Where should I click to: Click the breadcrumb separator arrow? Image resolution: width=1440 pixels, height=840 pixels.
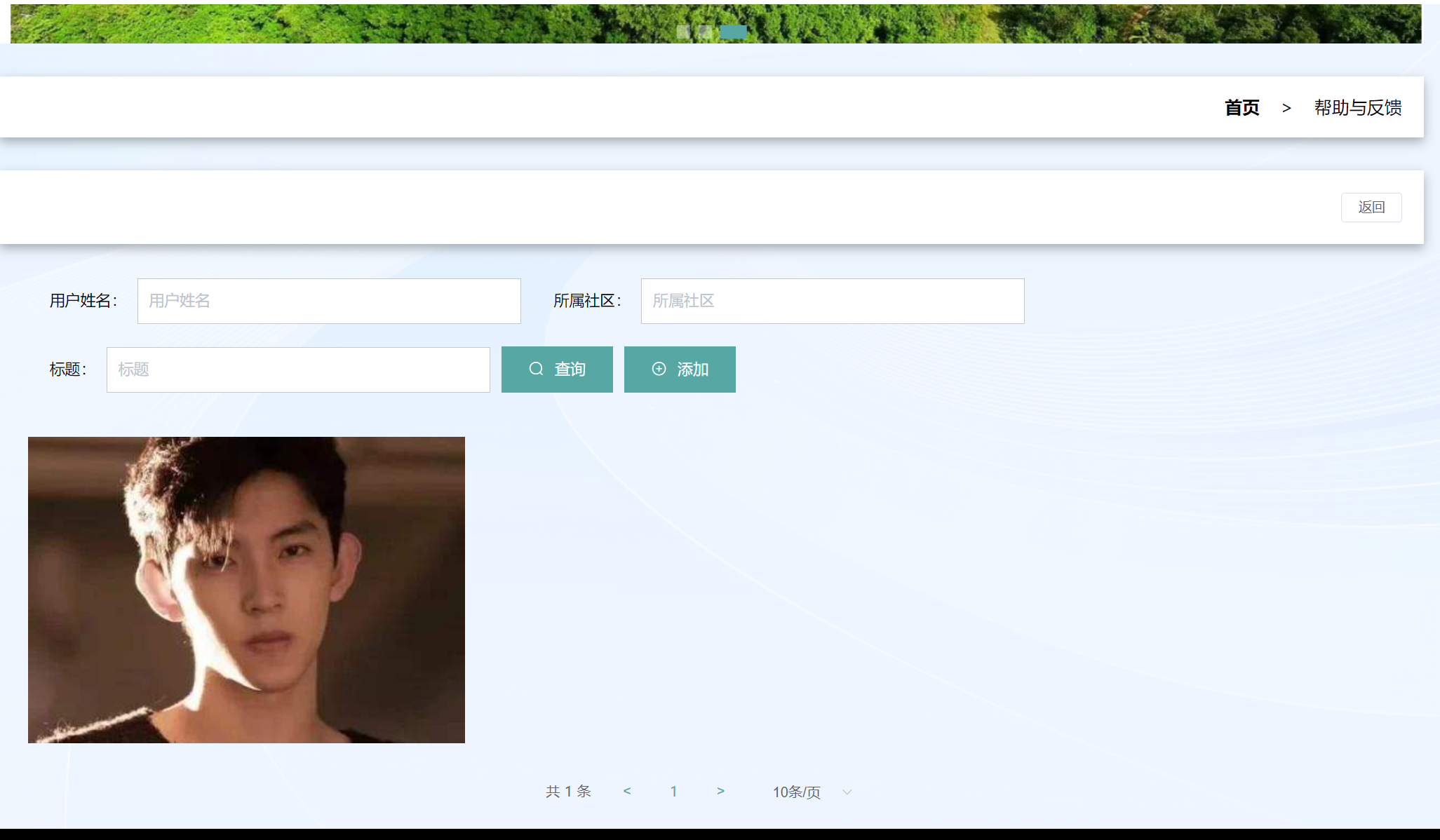pos(1287,107)
